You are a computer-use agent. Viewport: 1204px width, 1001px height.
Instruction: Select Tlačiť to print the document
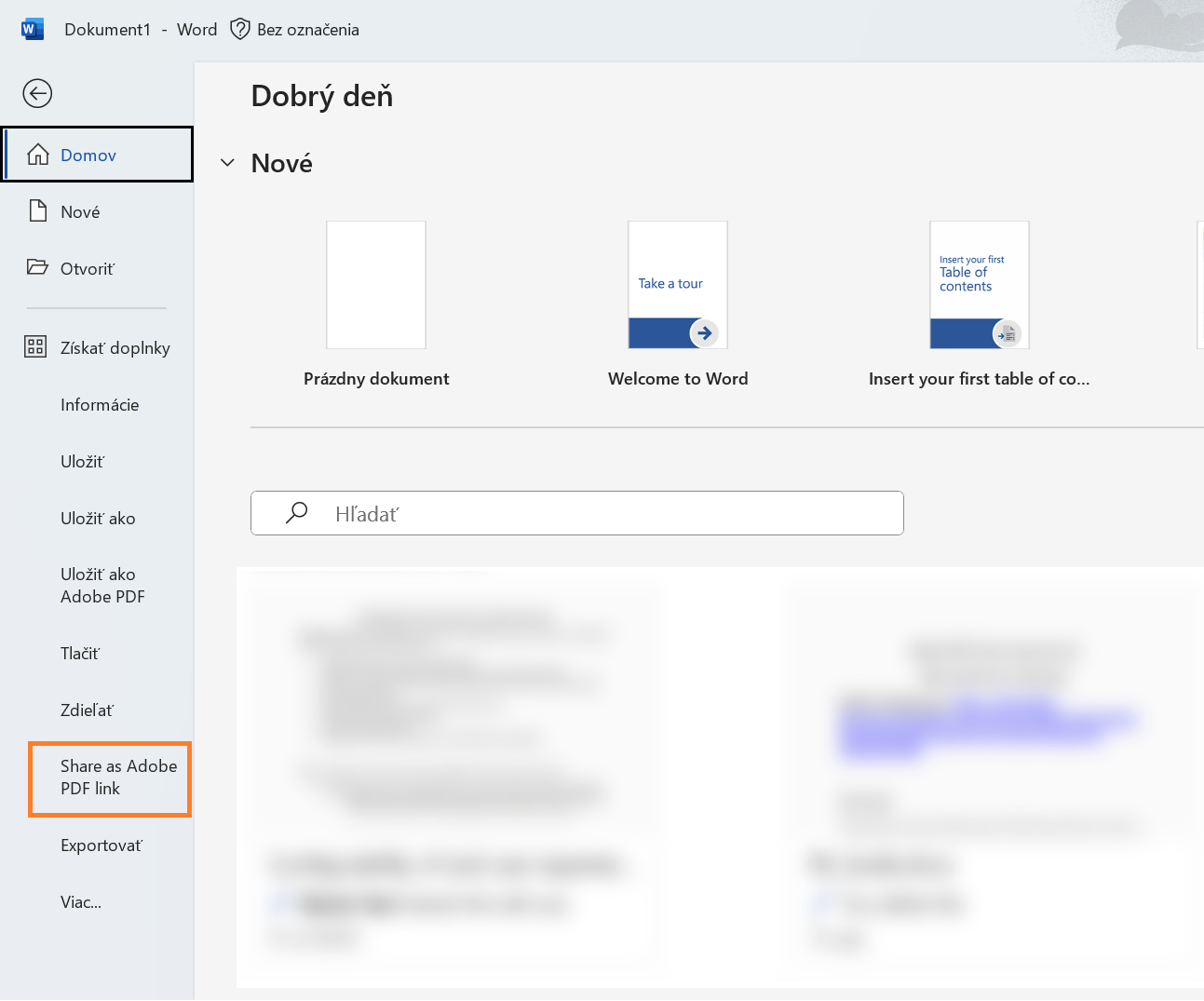point(80,653)
